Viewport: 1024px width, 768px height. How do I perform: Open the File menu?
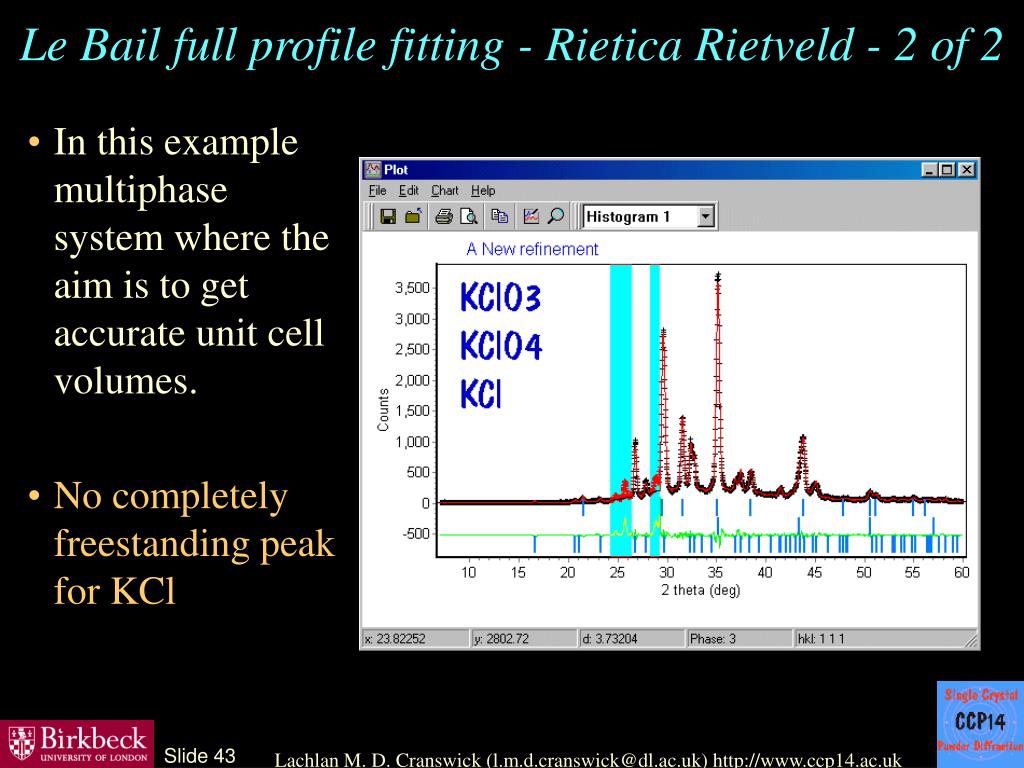(x=377, y=191)
